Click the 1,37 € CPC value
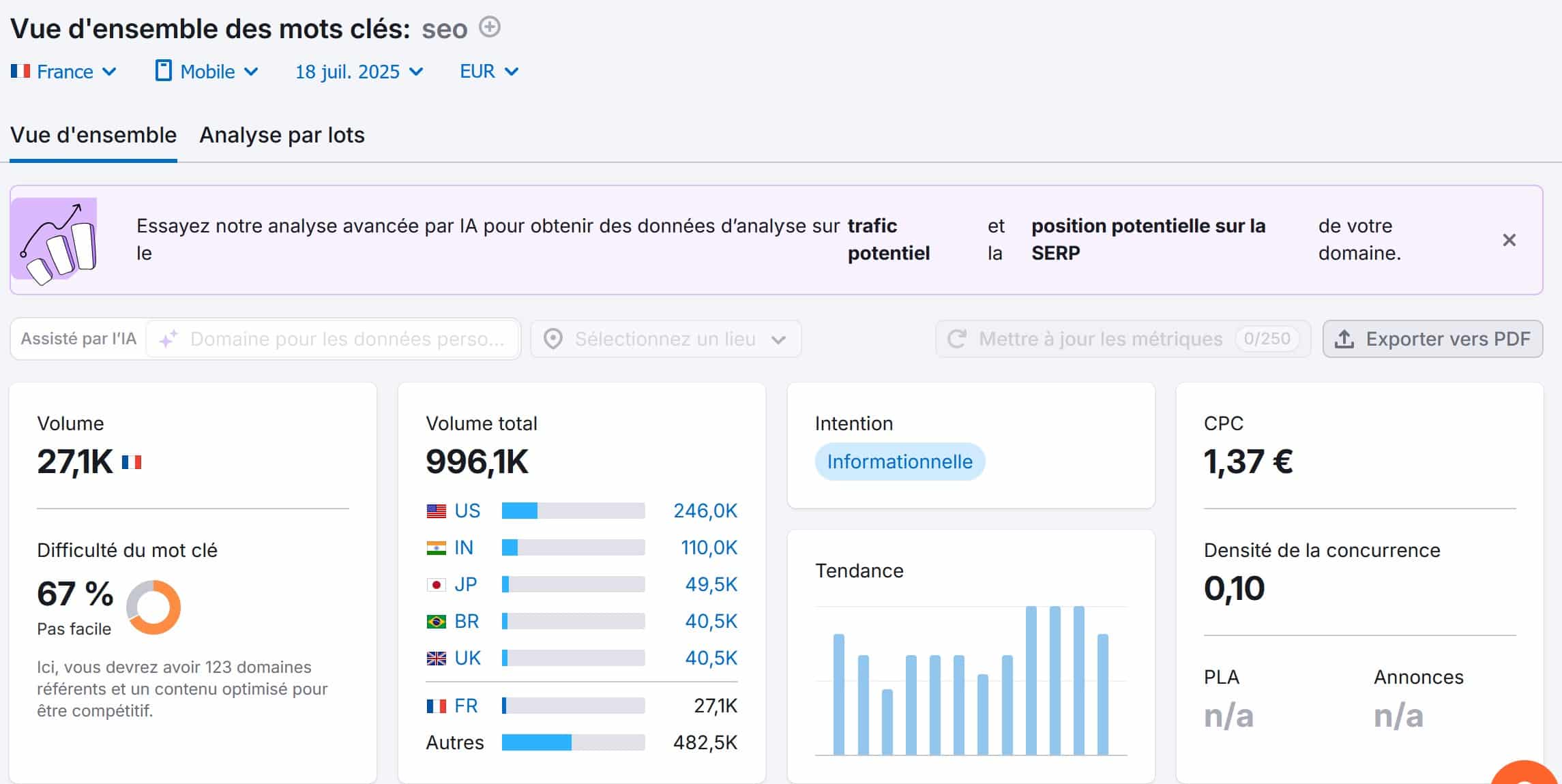1562x784 pixels. tap(1248, 462)
